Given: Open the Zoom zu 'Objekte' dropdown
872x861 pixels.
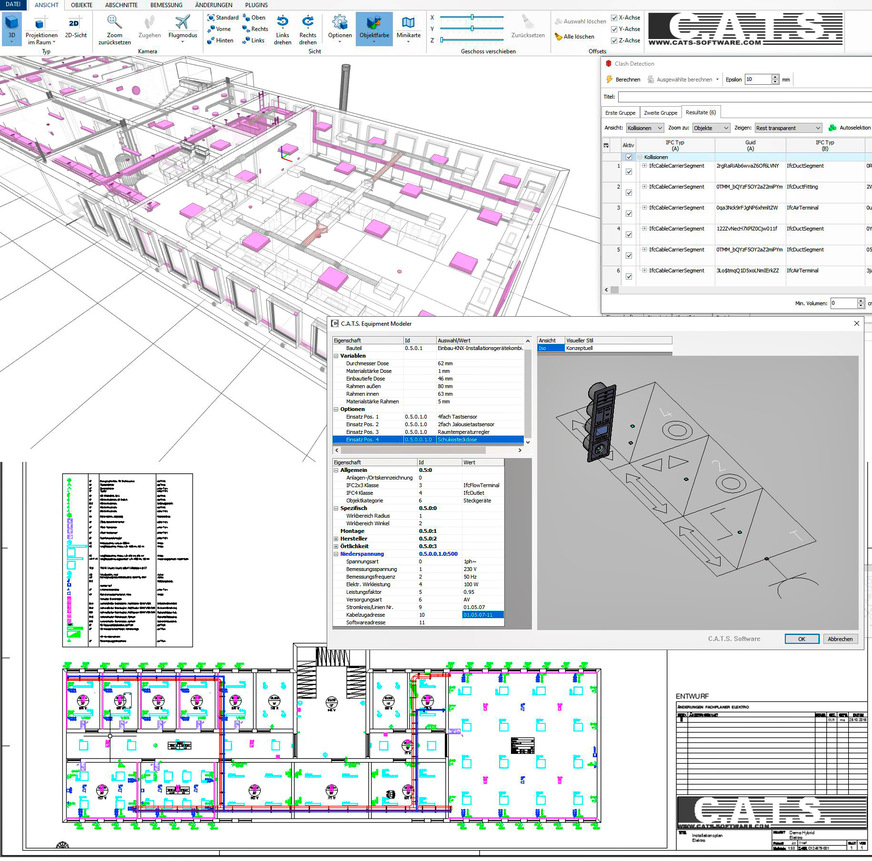Looking at the screenshot, I should 711,129.
